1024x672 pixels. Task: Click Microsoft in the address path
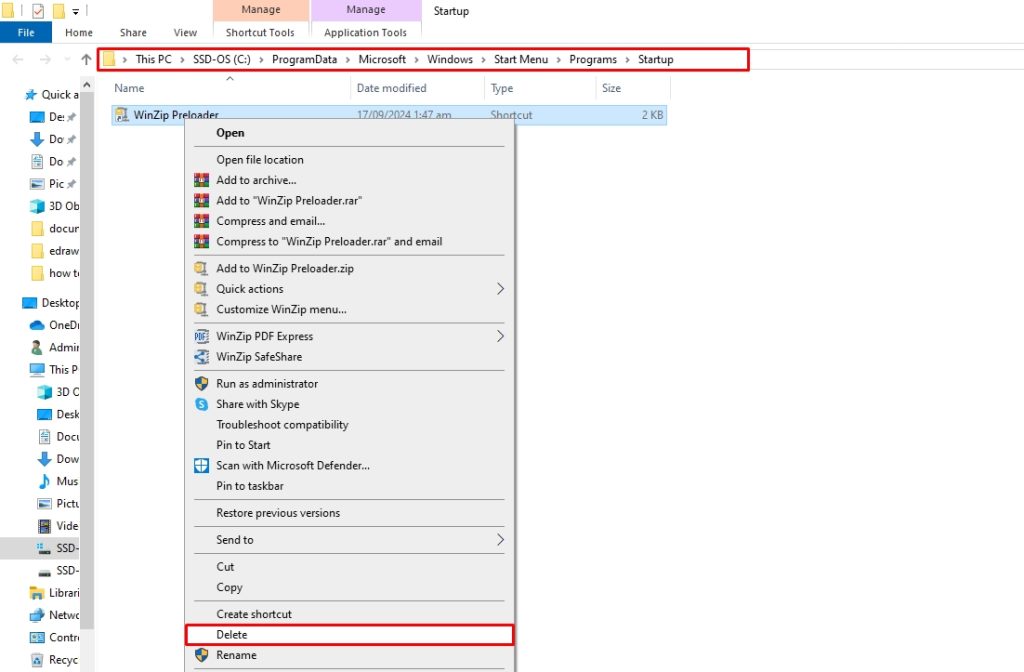coord(382,59)
